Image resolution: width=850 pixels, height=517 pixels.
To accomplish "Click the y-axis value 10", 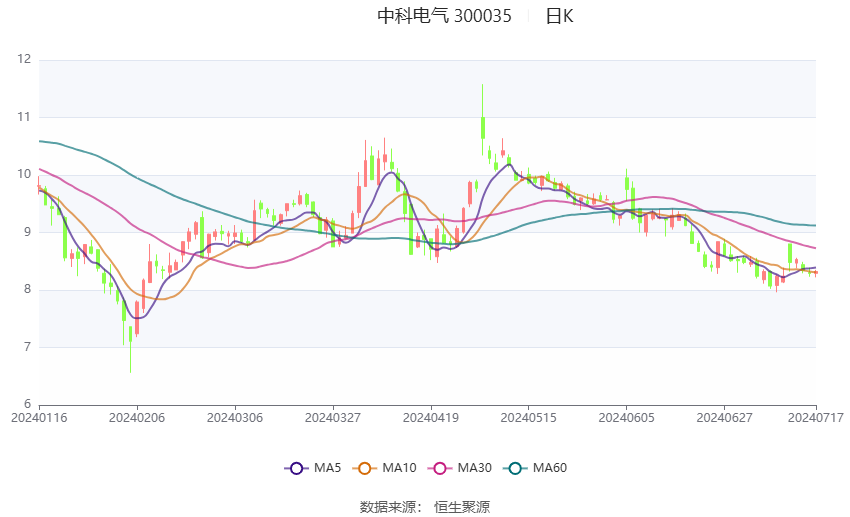I will pos(24,174).
